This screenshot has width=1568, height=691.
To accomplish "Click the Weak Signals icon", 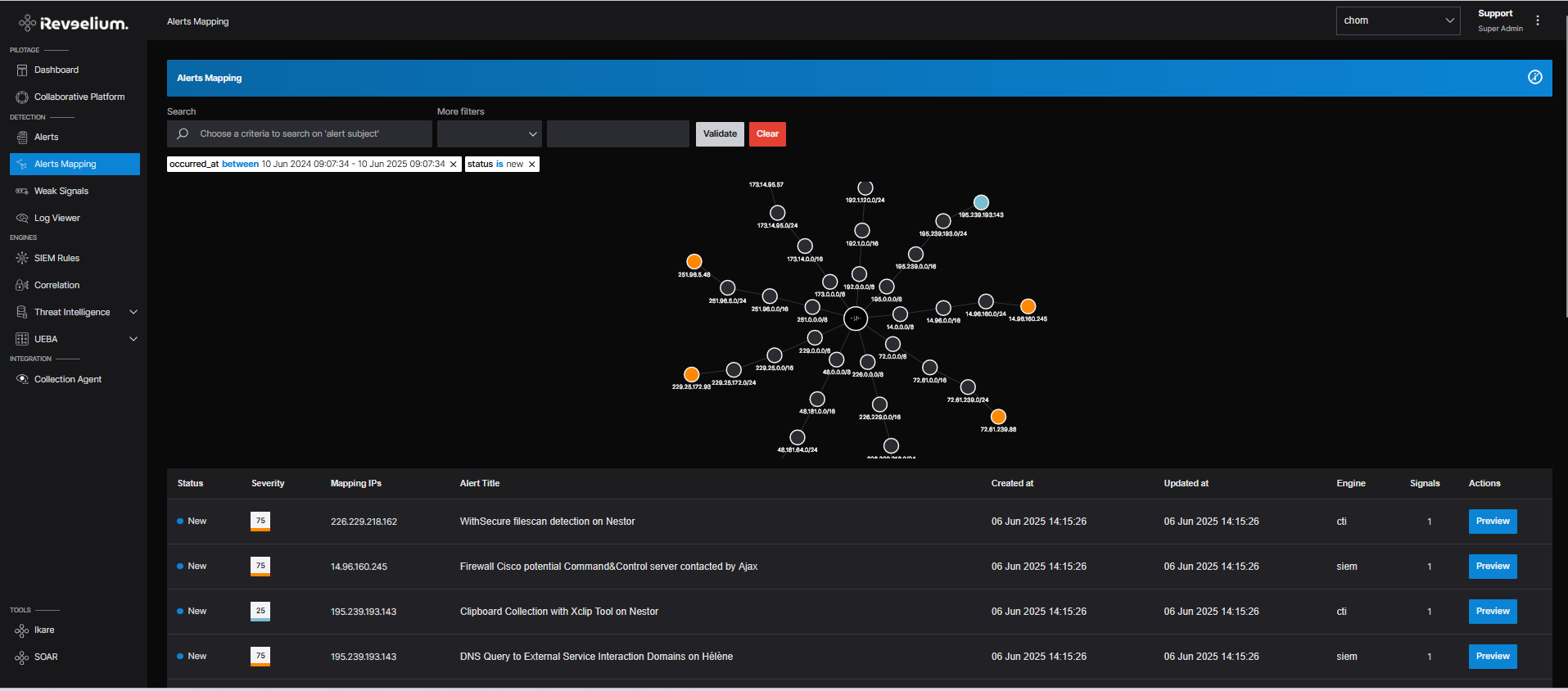I will [x=22, y=191].
